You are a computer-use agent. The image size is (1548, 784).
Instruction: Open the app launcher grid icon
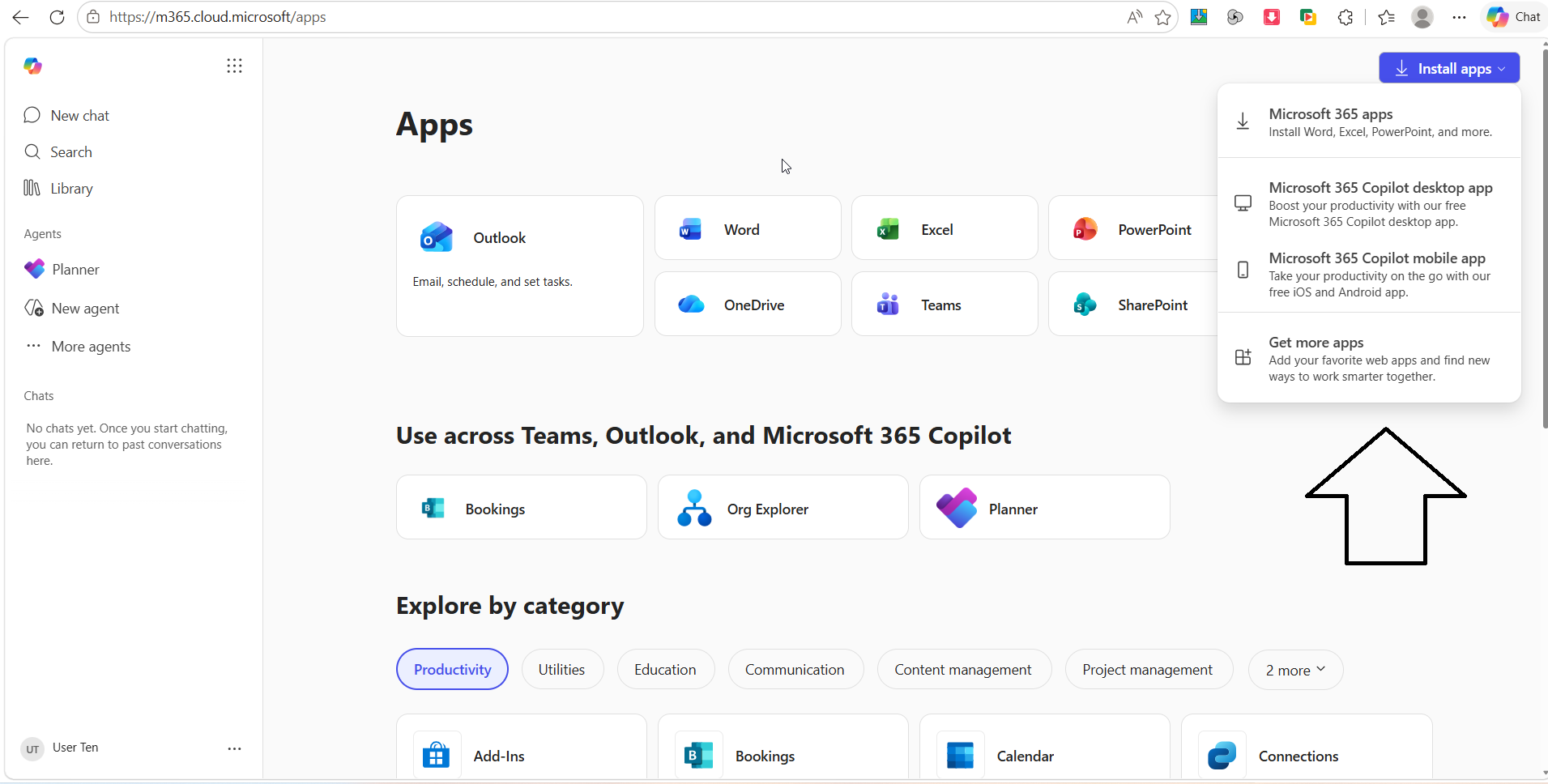(234, 66)
